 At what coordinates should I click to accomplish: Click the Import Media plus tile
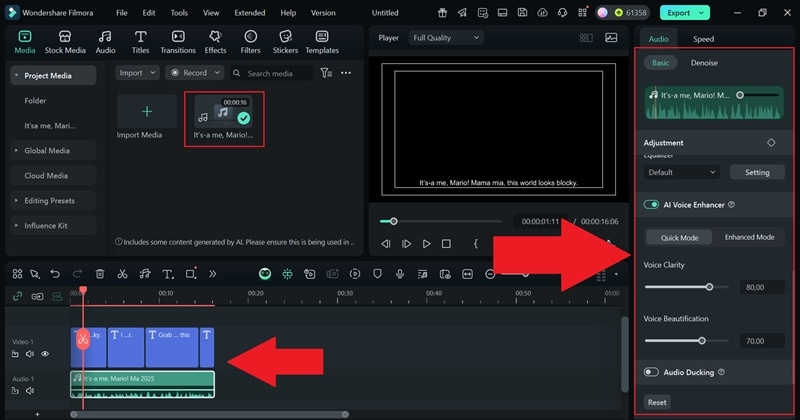point(147,112)
